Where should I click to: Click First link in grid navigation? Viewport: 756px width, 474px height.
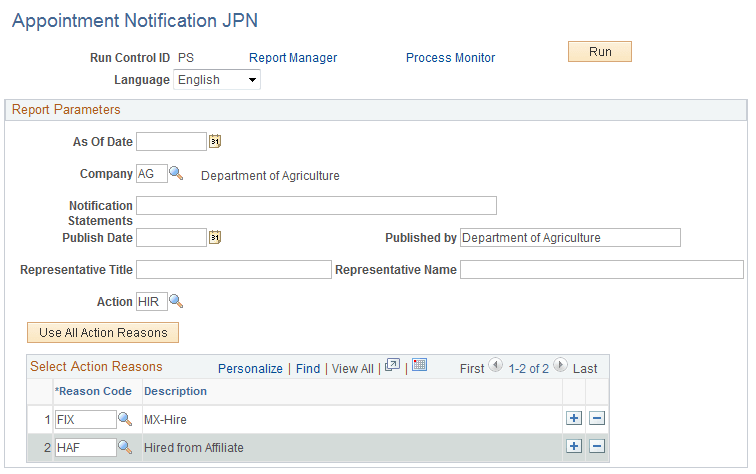(472, 369)
